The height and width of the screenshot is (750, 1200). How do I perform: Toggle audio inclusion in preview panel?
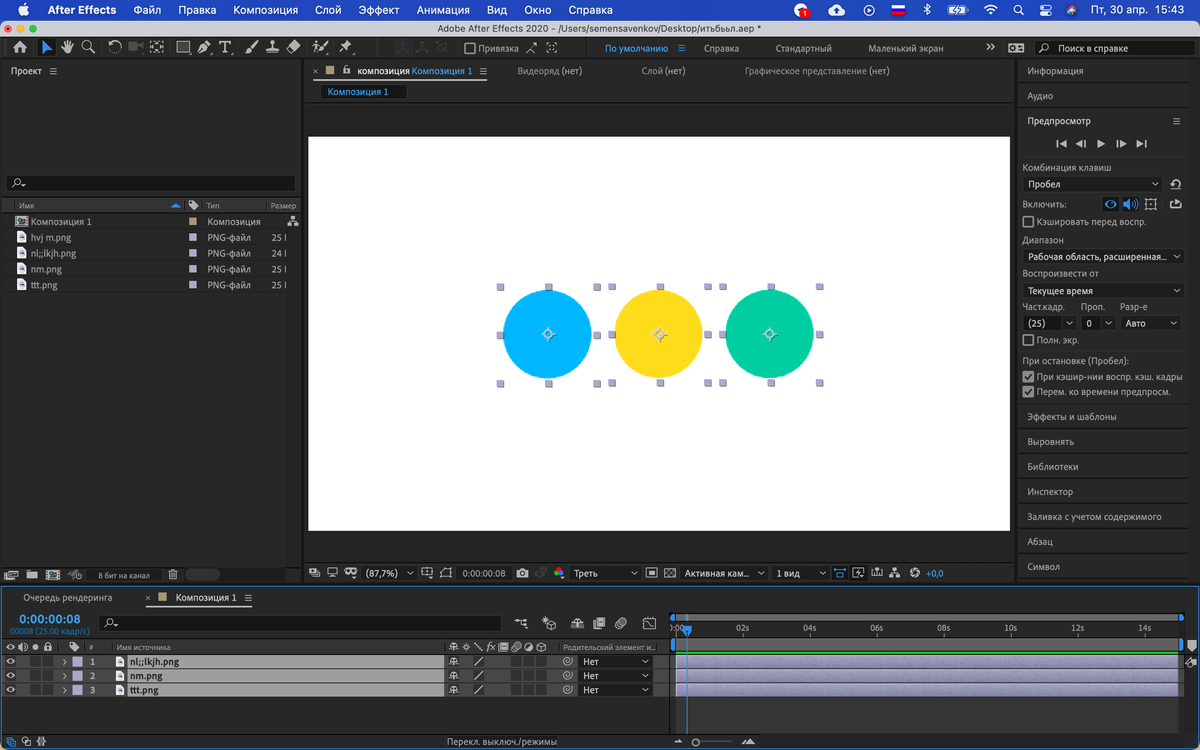[1130, 204]
